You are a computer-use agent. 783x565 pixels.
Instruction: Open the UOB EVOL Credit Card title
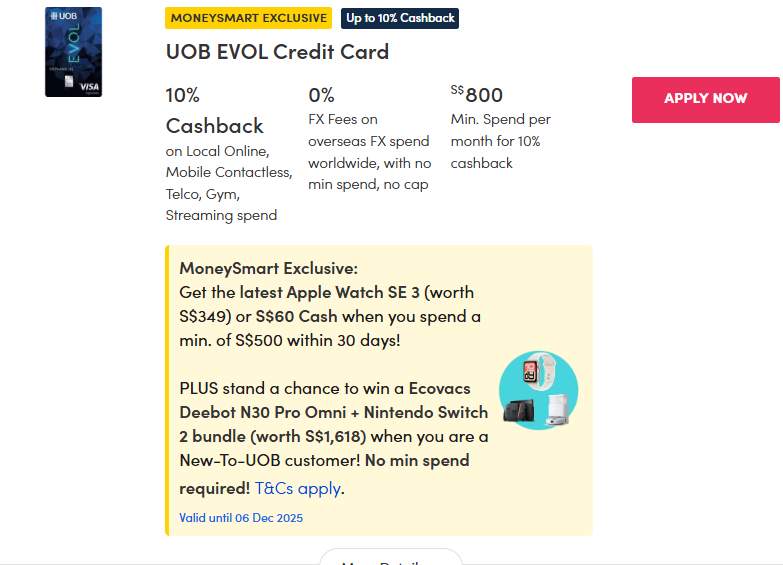[x=277, y=52]
